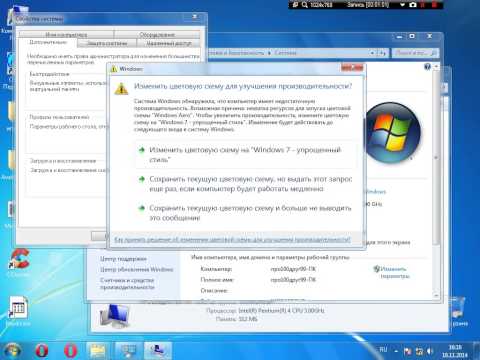The width and height of the screenshot is (480, 360).
Task: Open the CCleaner desktop shortcut
Action: (19, 262)
